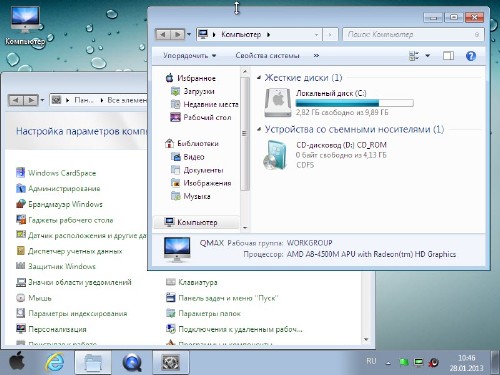Open Рабочий стол in navigation pane
The width and height of the screenshot is (500, 375).
(x=201, y=117)
